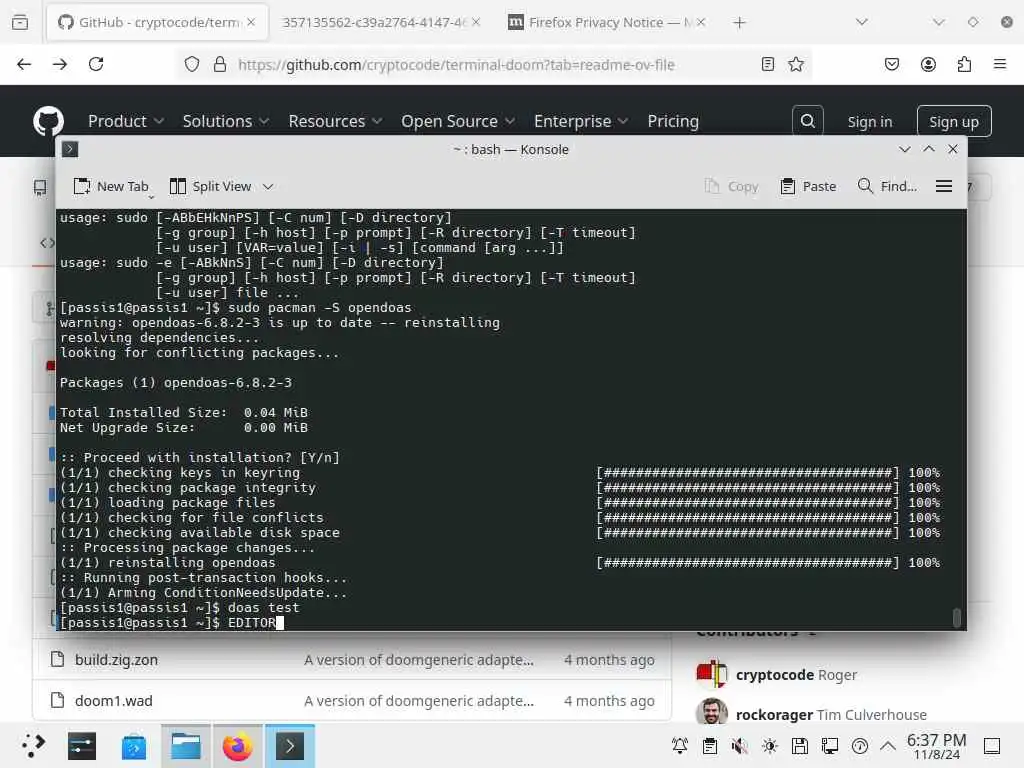Image resolution: width=1024 pixels, height=768 pixels.
Task: Open doom1.wad file link
Action: [114, 701]
